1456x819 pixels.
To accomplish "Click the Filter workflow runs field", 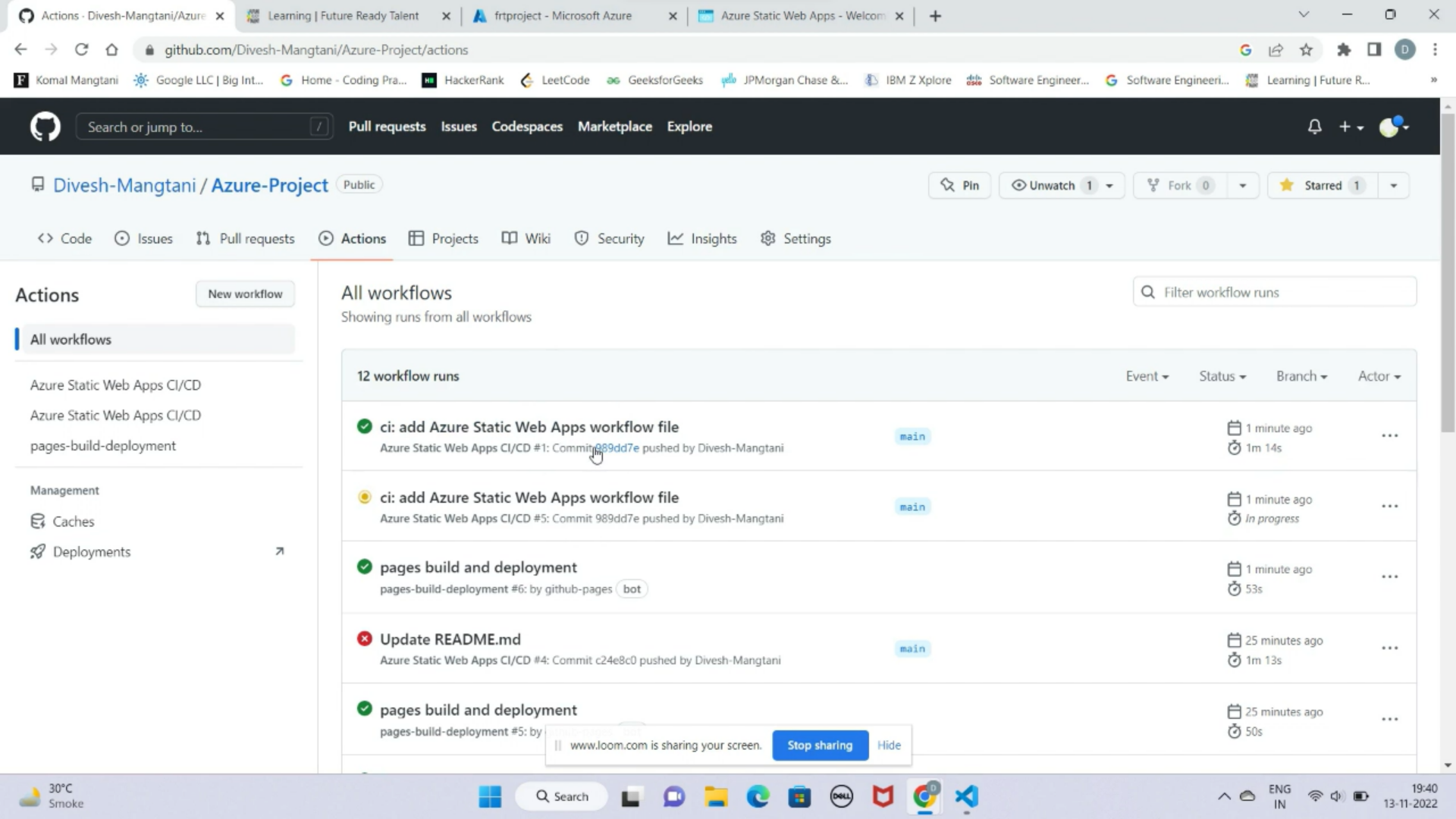I will [x=1274, y=291].
